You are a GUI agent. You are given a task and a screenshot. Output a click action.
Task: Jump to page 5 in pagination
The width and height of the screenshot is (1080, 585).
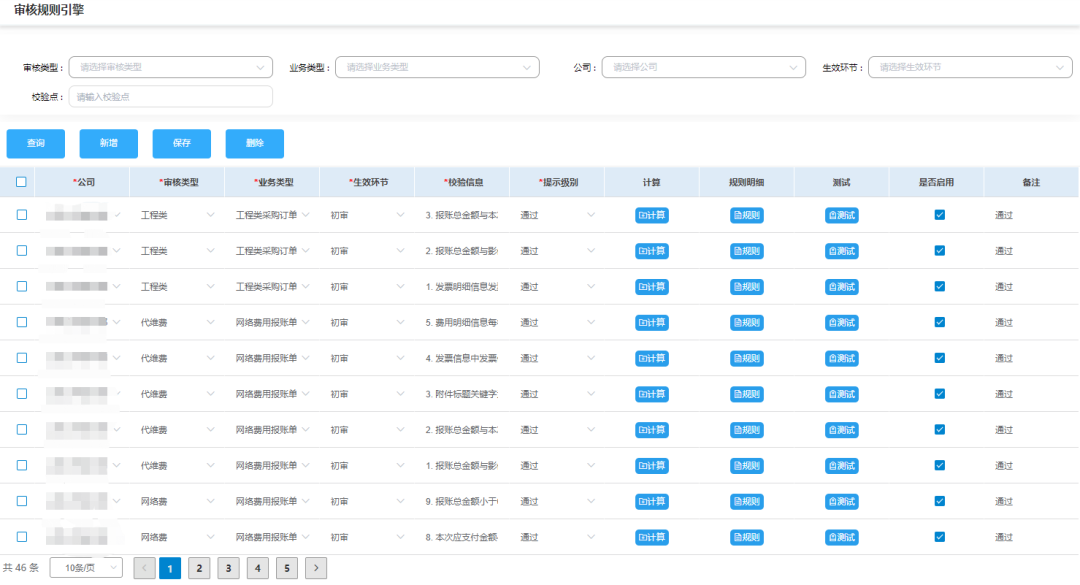[287, 568]
